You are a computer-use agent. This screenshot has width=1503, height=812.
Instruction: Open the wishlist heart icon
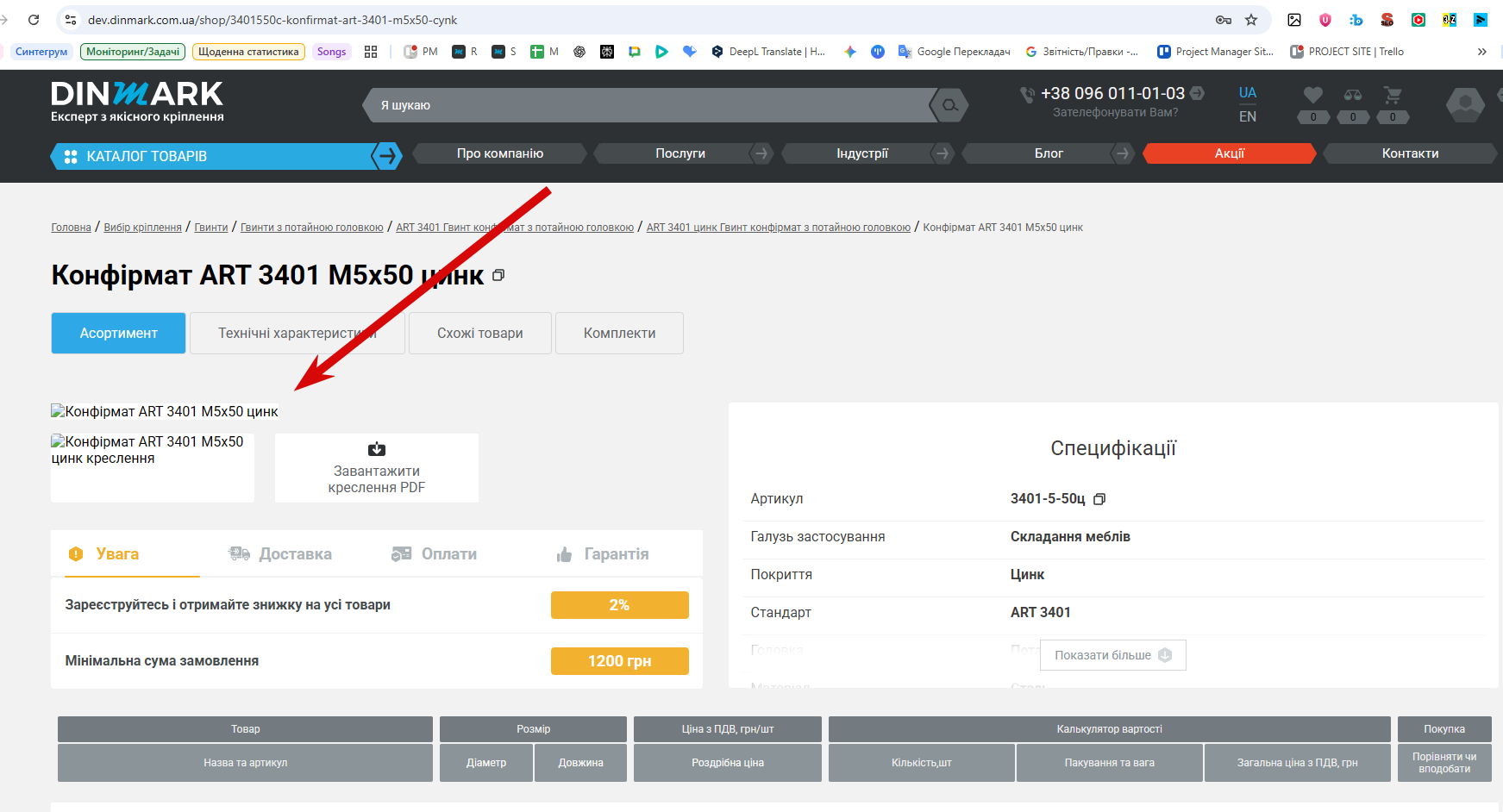click(1312, 95)
